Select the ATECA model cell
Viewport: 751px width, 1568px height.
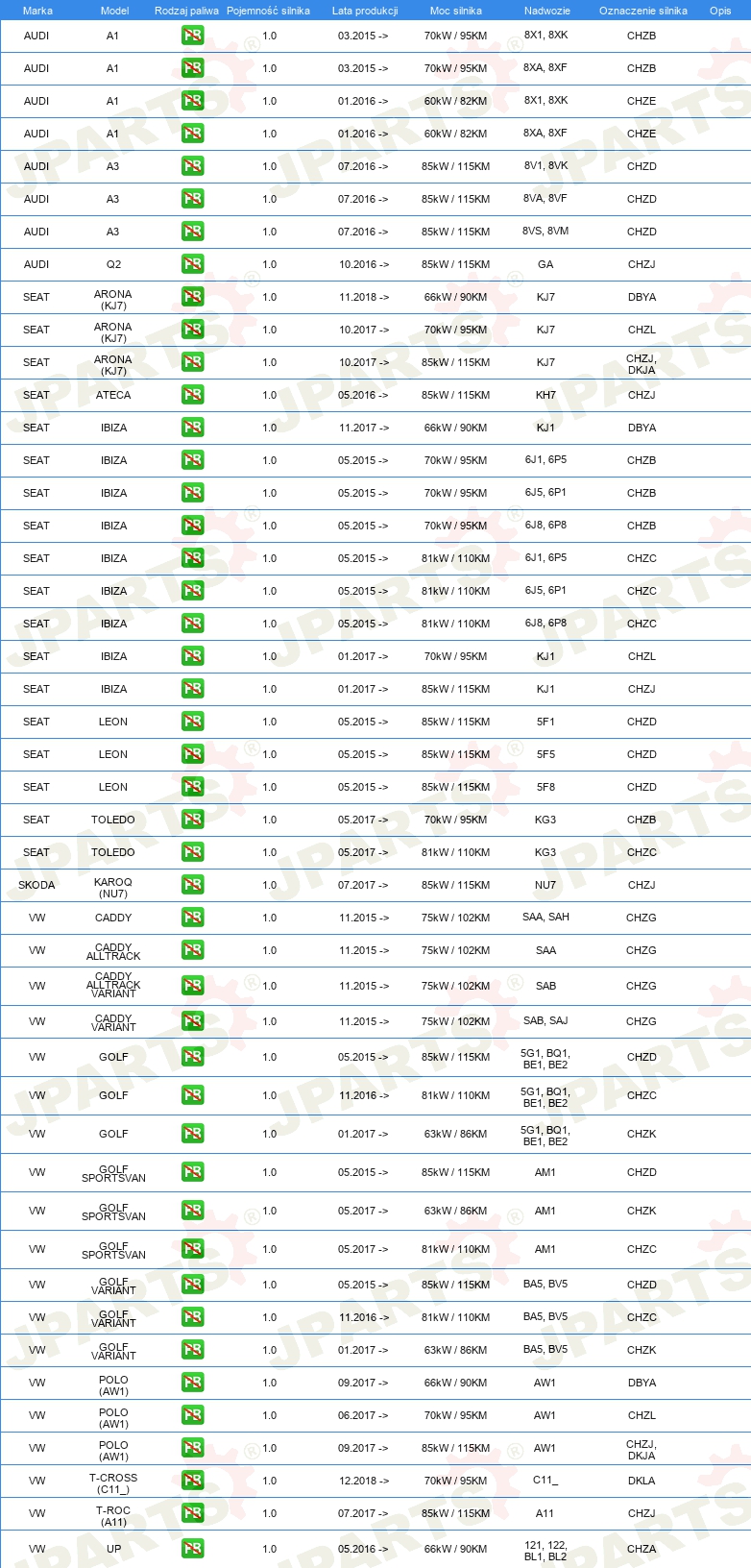click(x=113, y=395)
